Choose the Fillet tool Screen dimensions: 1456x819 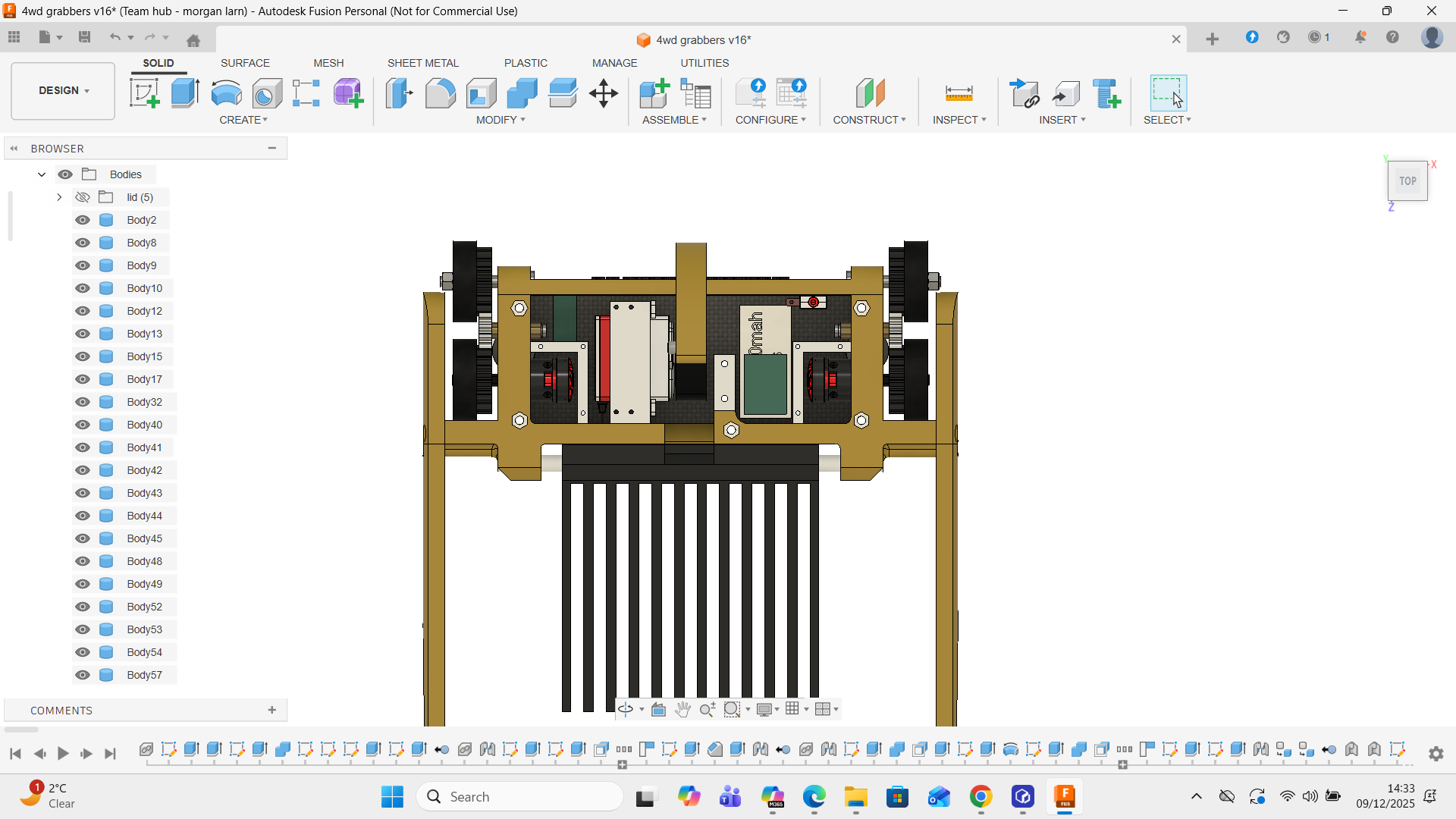tap(440, 93)
